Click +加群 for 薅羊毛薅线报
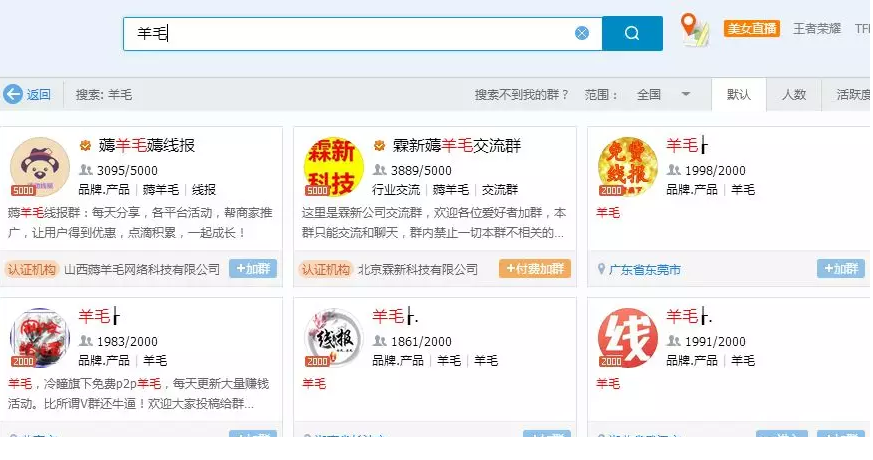The image size is (873, 460). click(x=253, y=268)
